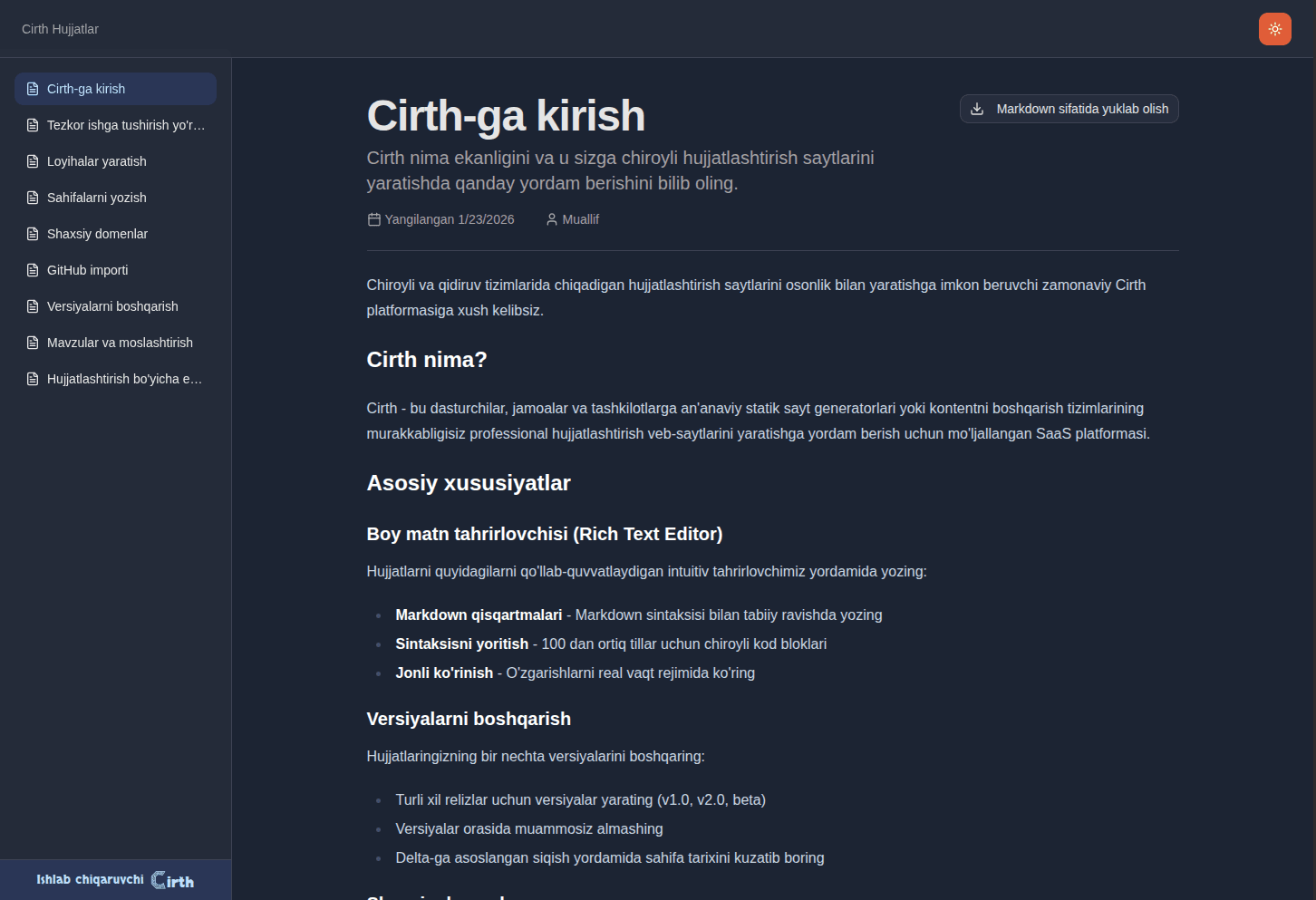Click the document icon next to Loyihalar yaratish

point(32,160)
